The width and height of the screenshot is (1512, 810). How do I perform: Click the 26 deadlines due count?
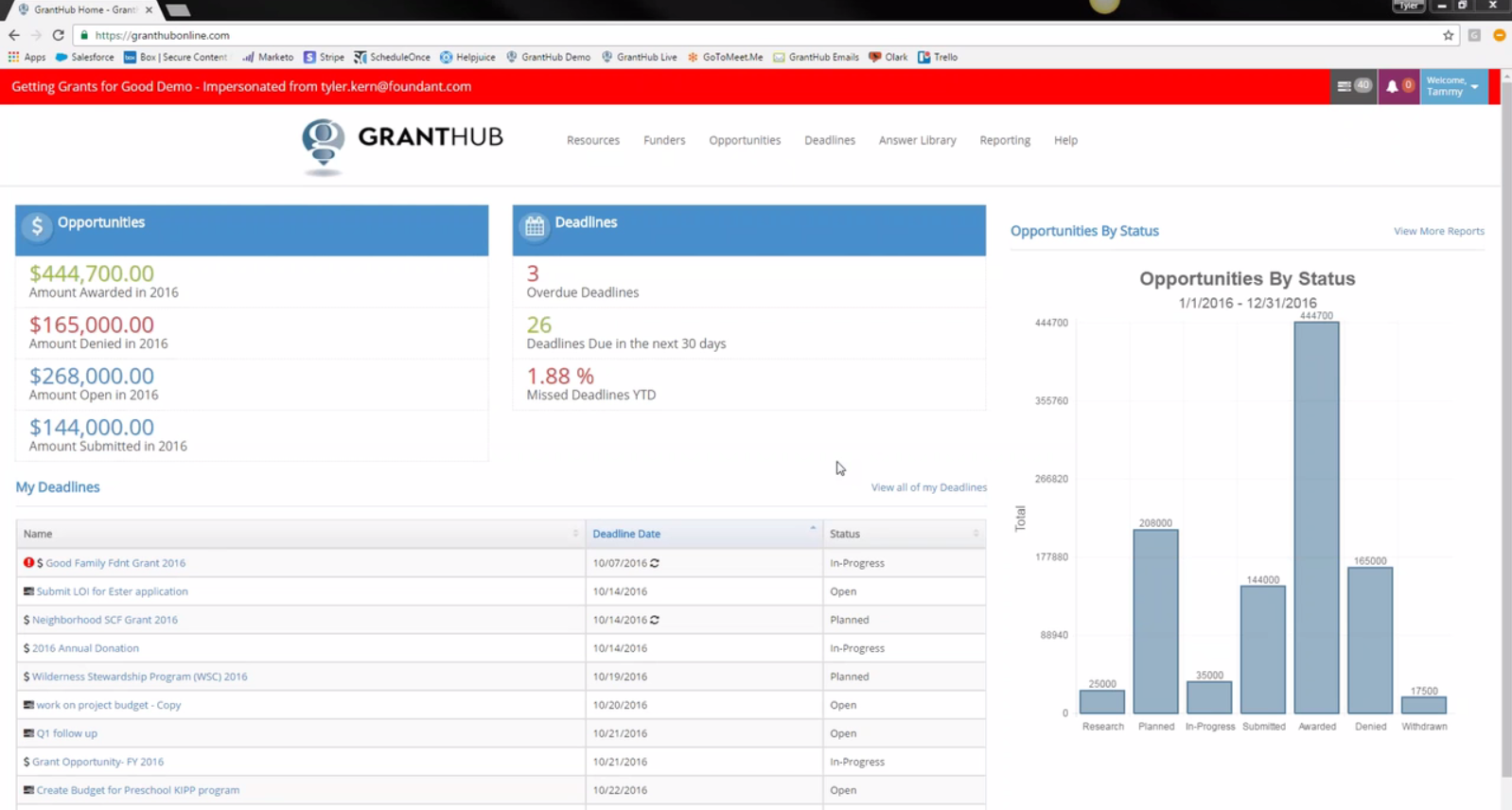click(x=538, y=325)
